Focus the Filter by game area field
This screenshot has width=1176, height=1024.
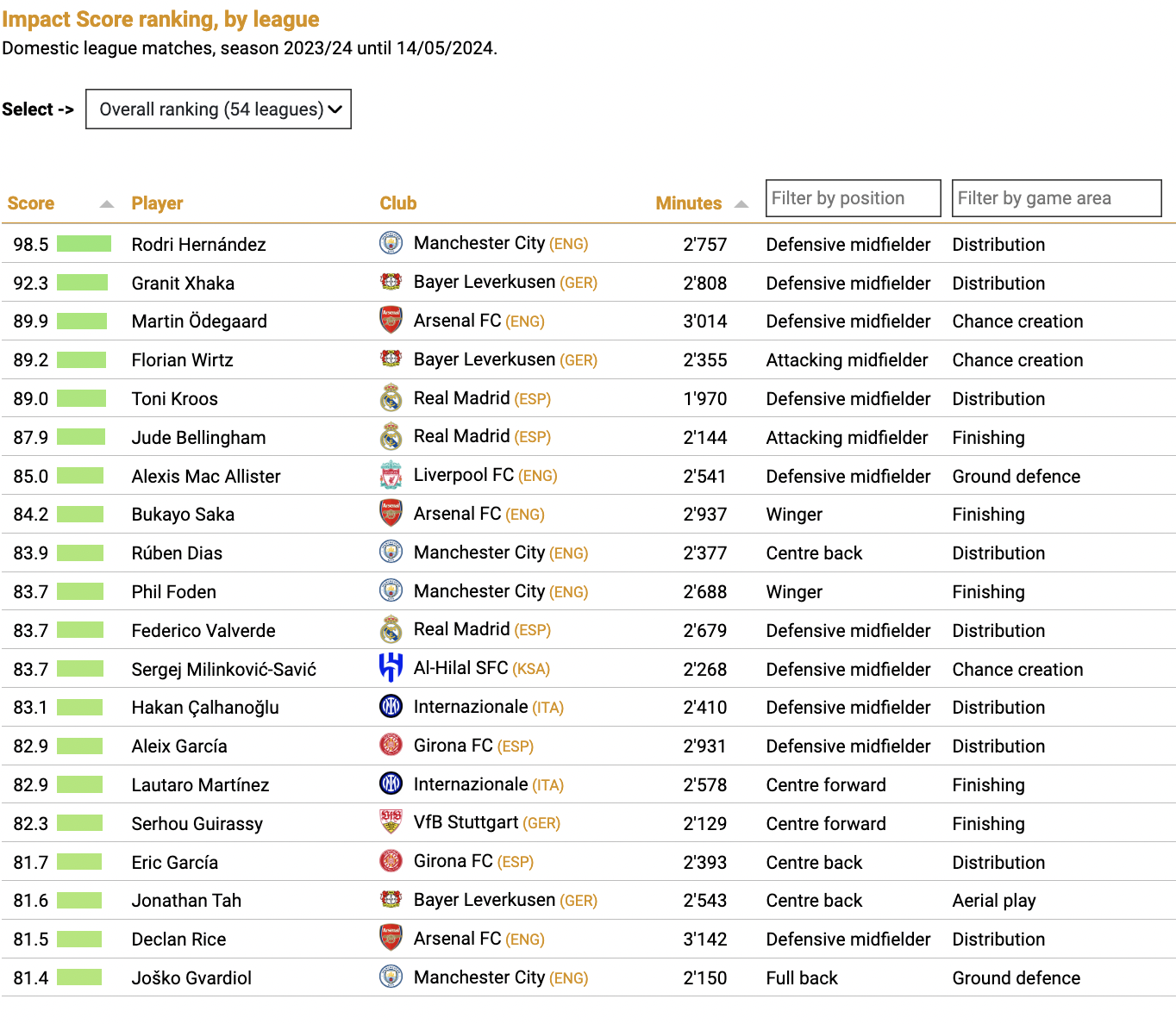(1057, 198)
